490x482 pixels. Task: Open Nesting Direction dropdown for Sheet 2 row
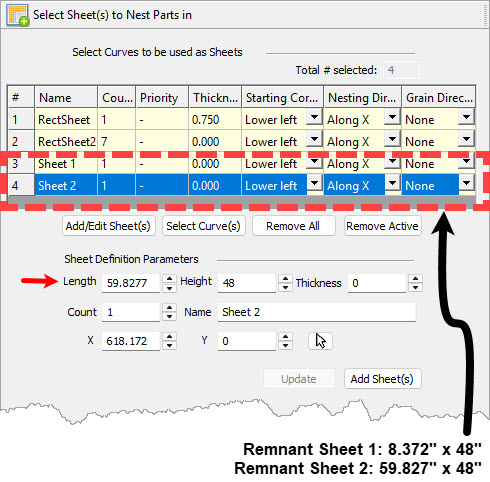[392, 183]
